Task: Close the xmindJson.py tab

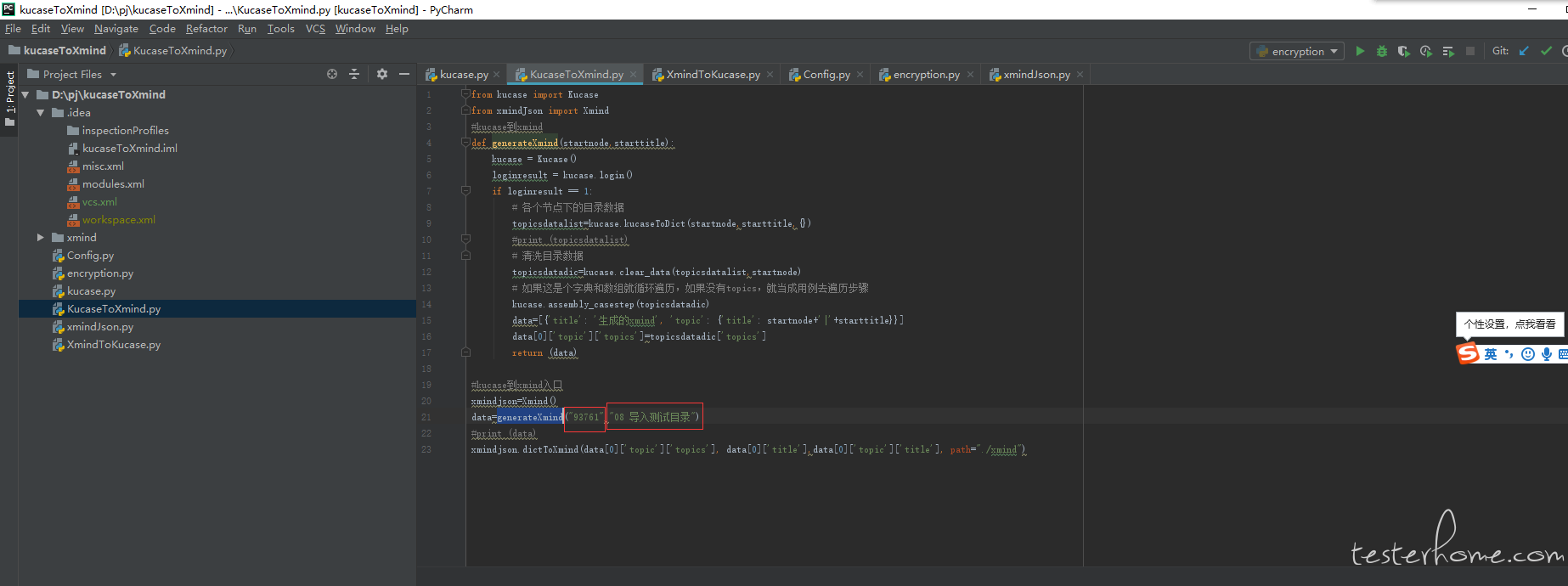Action: [x=1080, y=75]
